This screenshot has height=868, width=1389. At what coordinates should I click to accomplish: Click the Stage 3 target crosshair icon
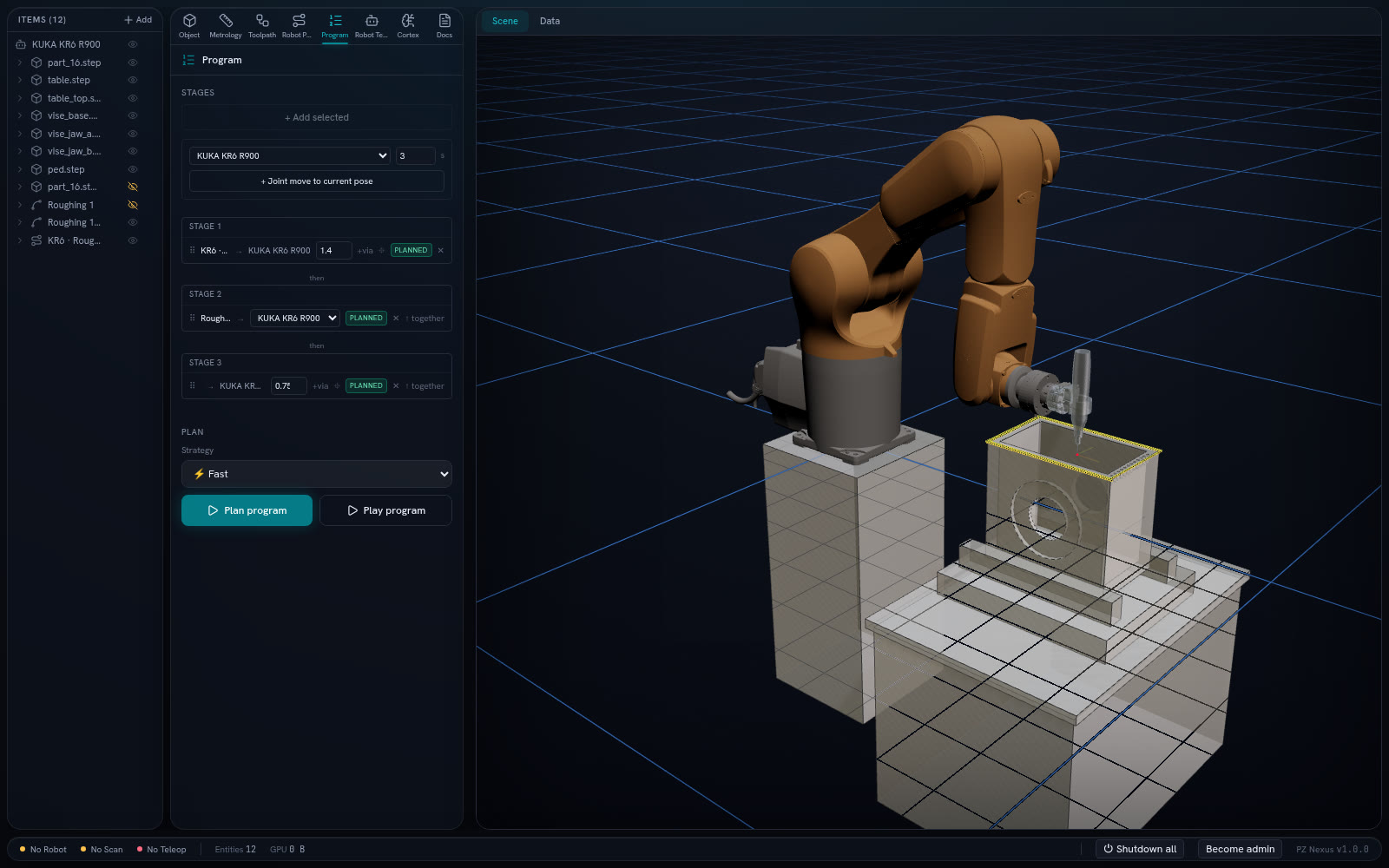click(x=338, y=386)
